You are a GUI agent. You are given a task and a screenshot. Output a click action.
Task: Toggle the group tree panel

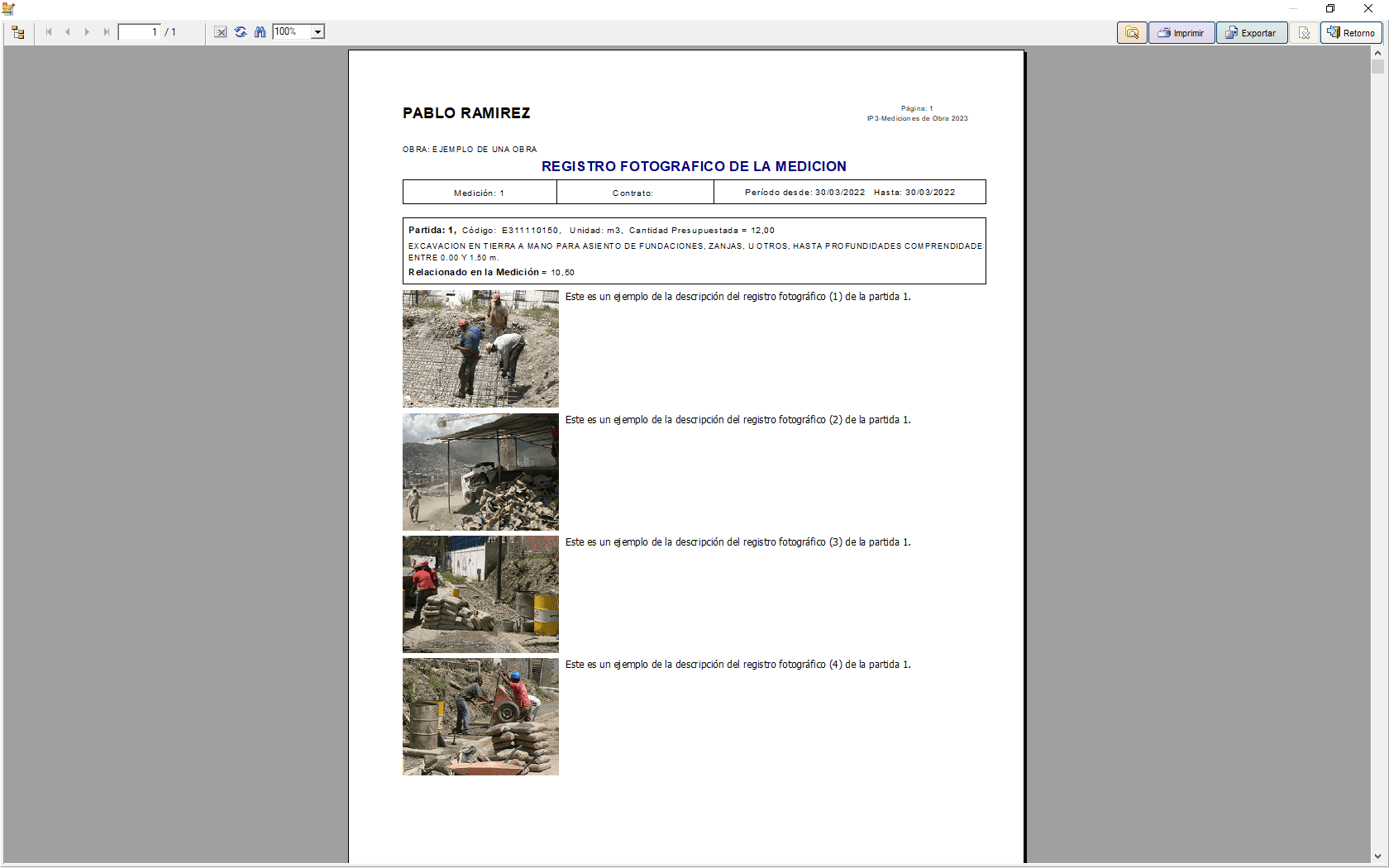click(x=18, y=32)
